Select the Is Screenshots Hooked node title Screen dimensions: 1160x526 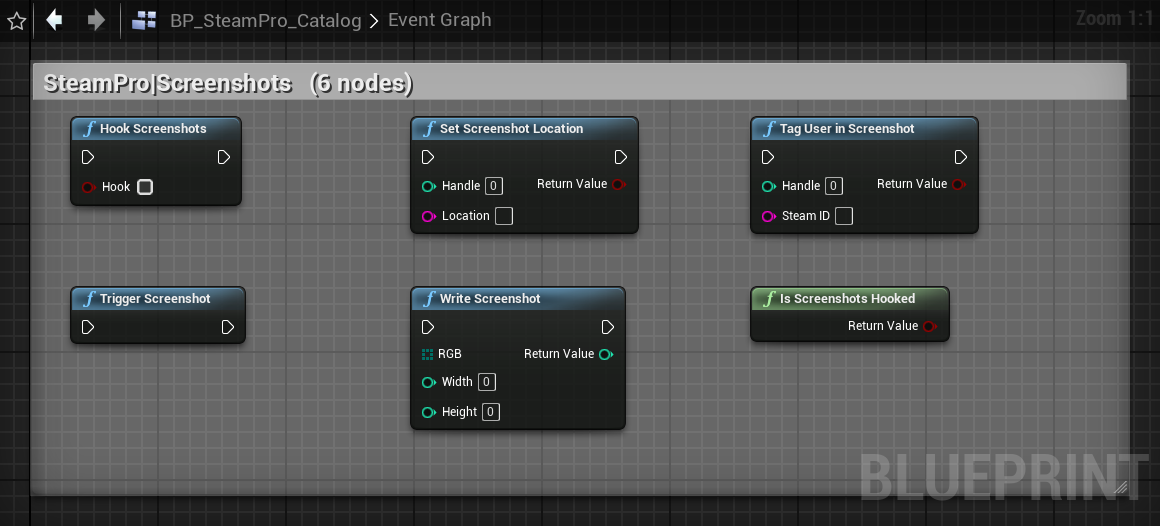click(x=847, y=299)
